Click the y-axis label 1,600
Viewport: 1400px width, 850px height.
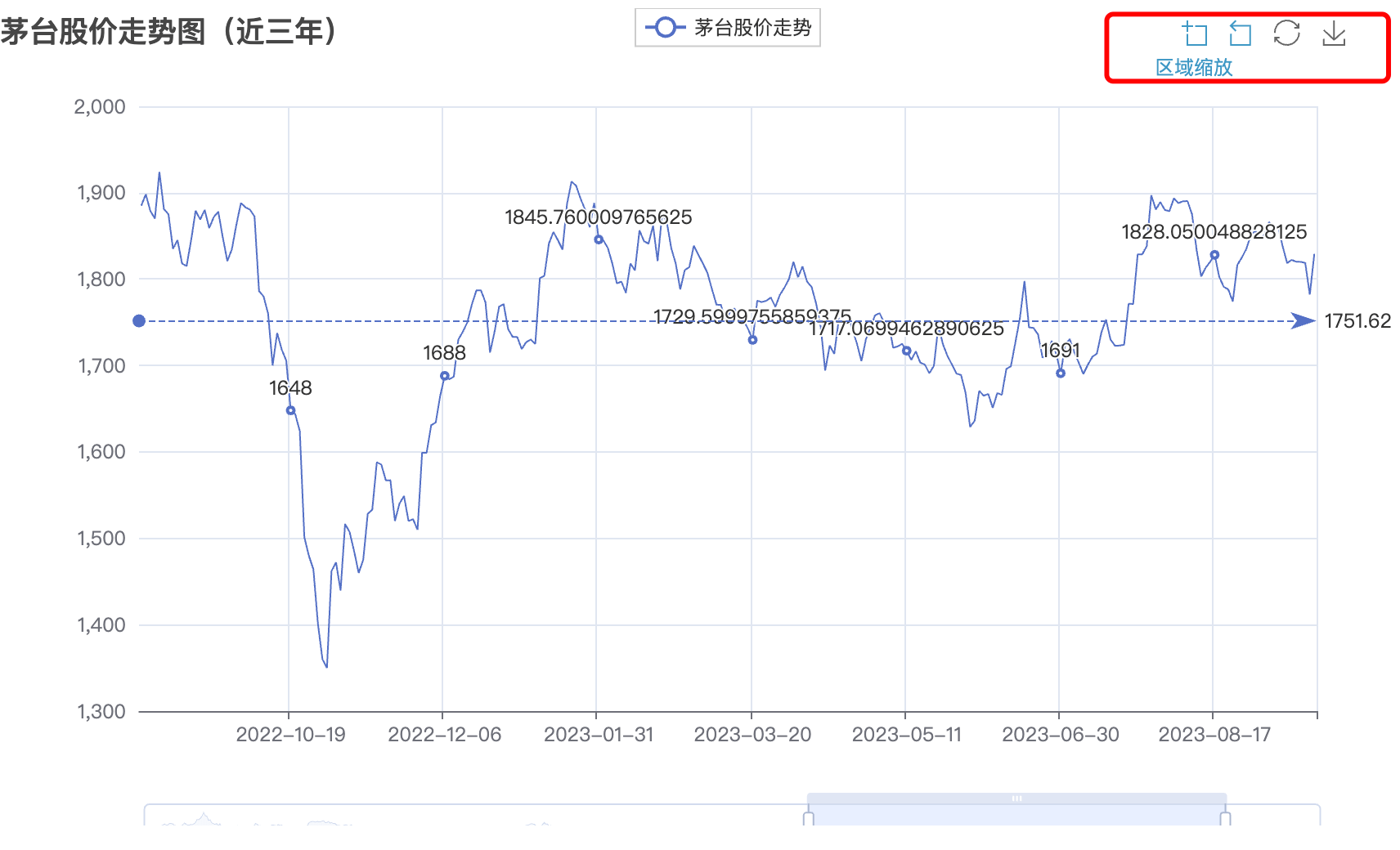point(101,452)
